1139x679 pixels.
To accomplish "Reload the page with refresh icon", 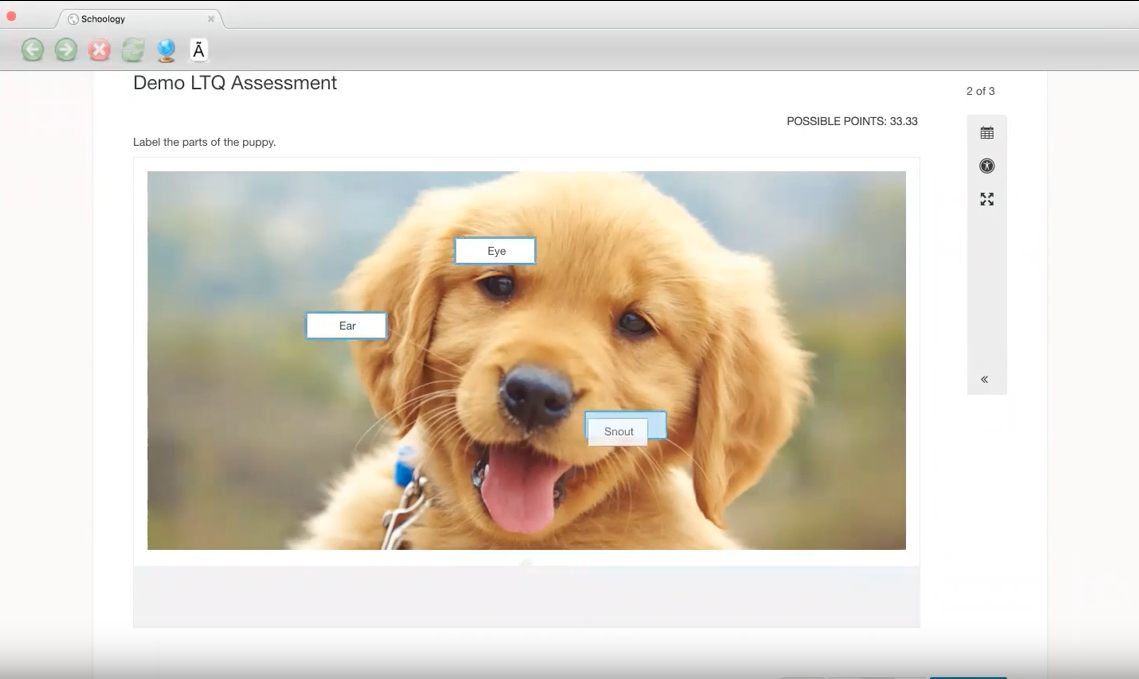I will point(133,50).
